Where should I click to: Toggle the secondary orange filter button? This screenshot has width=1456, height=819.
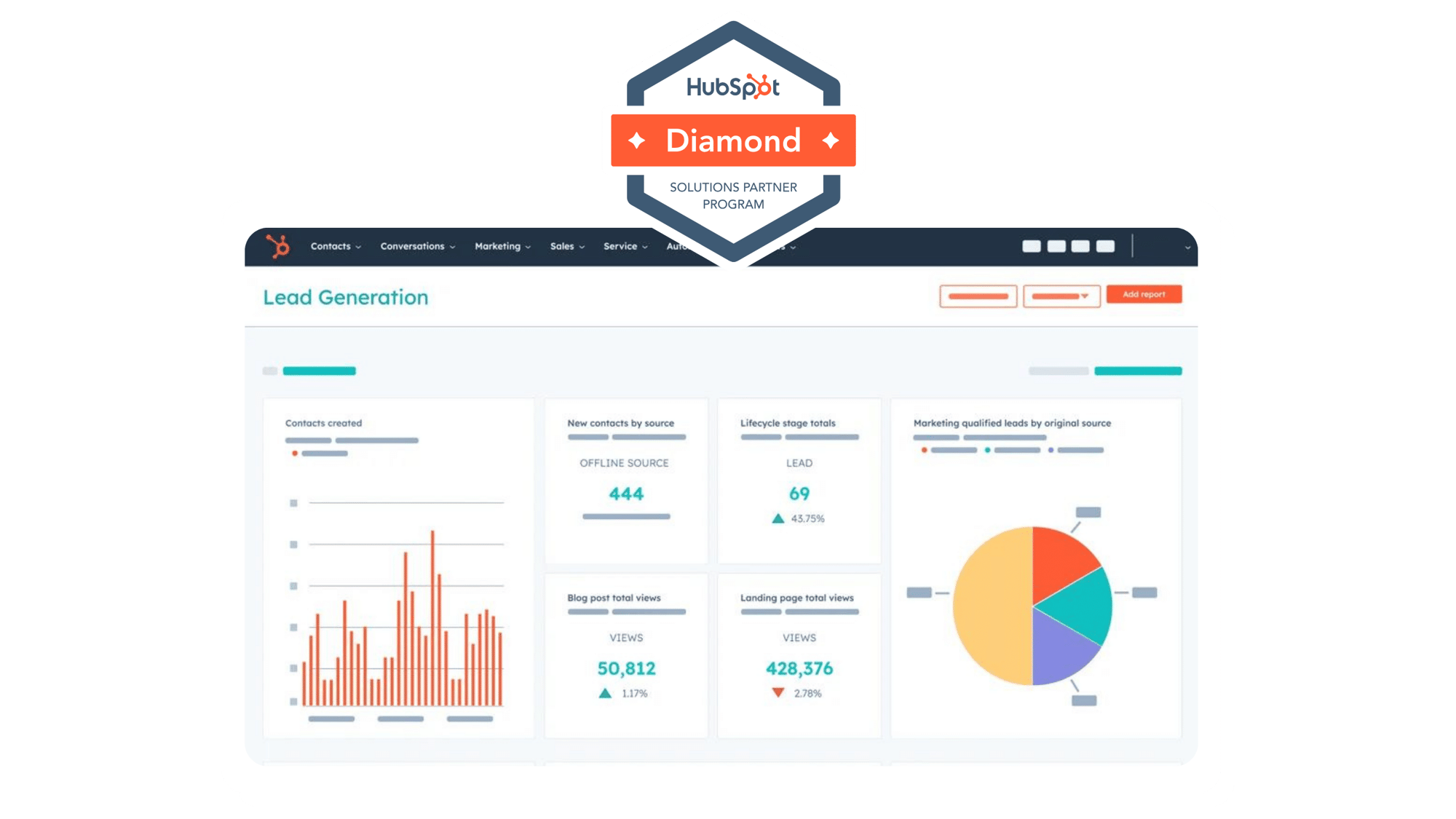point(1062,294)
